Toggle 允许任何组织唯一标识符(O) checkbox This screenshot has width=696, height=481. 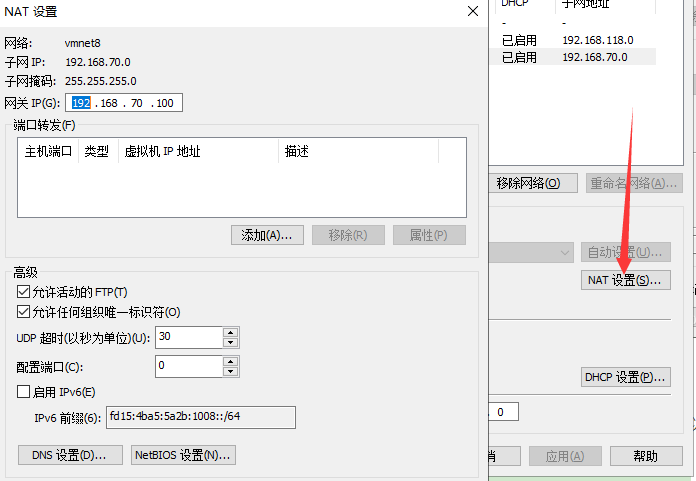[x=23, y=312]
